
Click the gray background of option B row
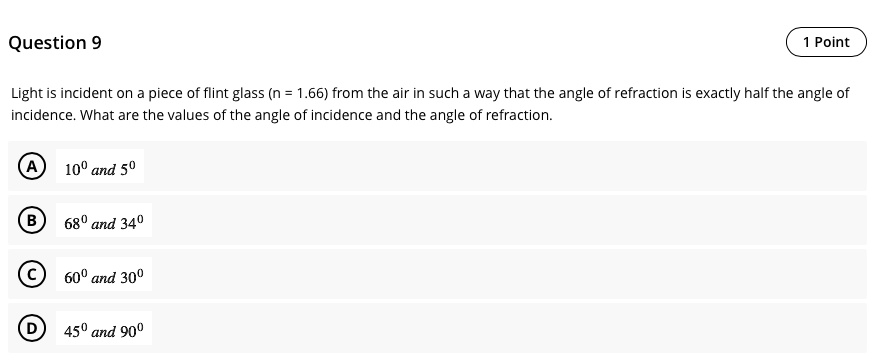503,220
